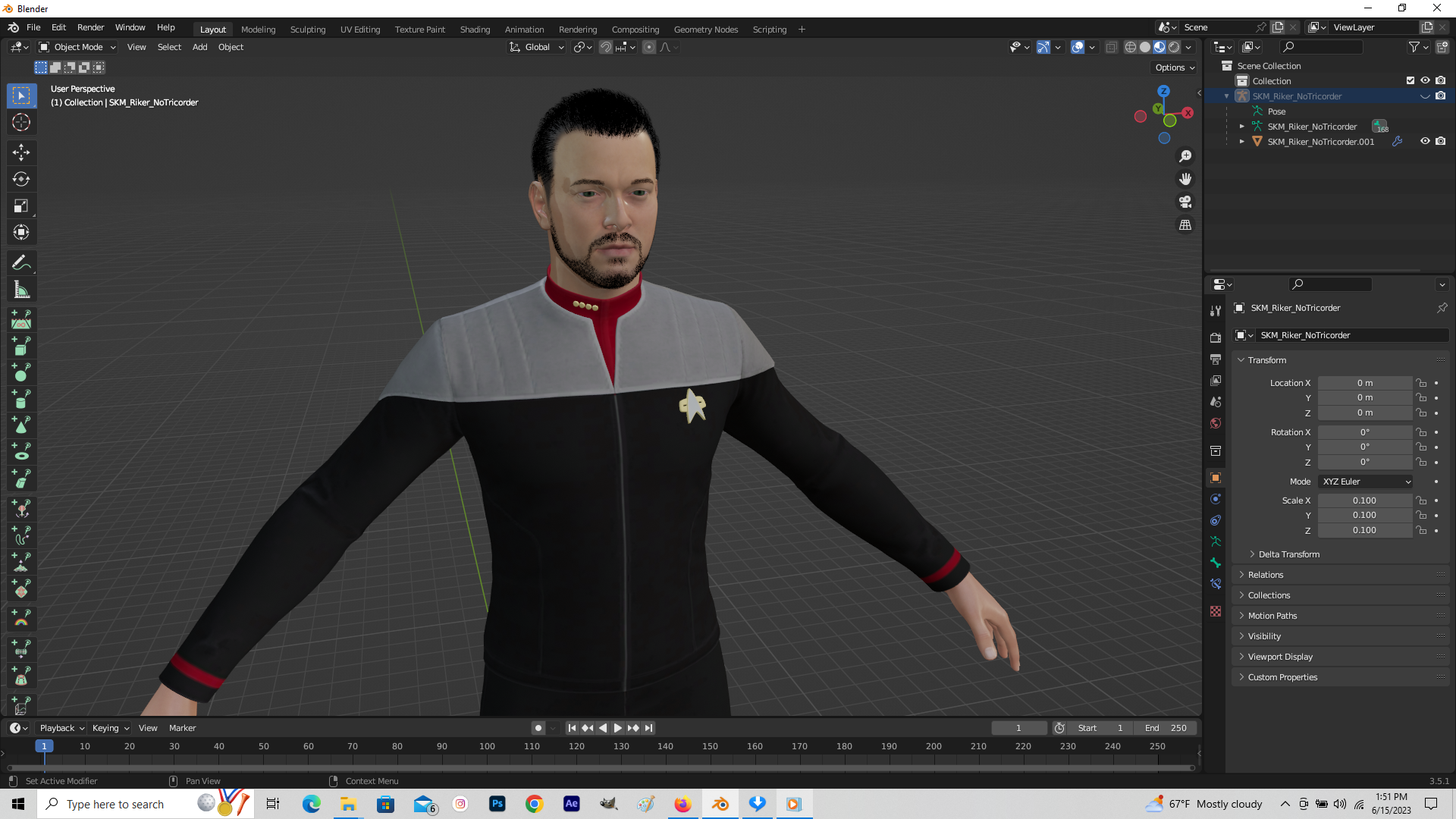Activate the Rotate tool
Image resolution: width=1456 pixels, height=819 pixels.
coord(21,179)
